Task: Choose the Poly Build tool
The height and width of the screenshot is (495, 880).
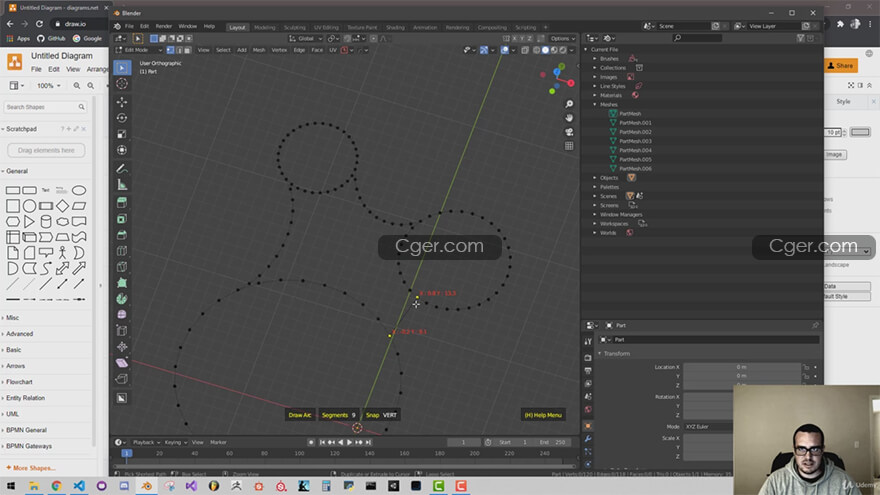Action: [122, 283]
